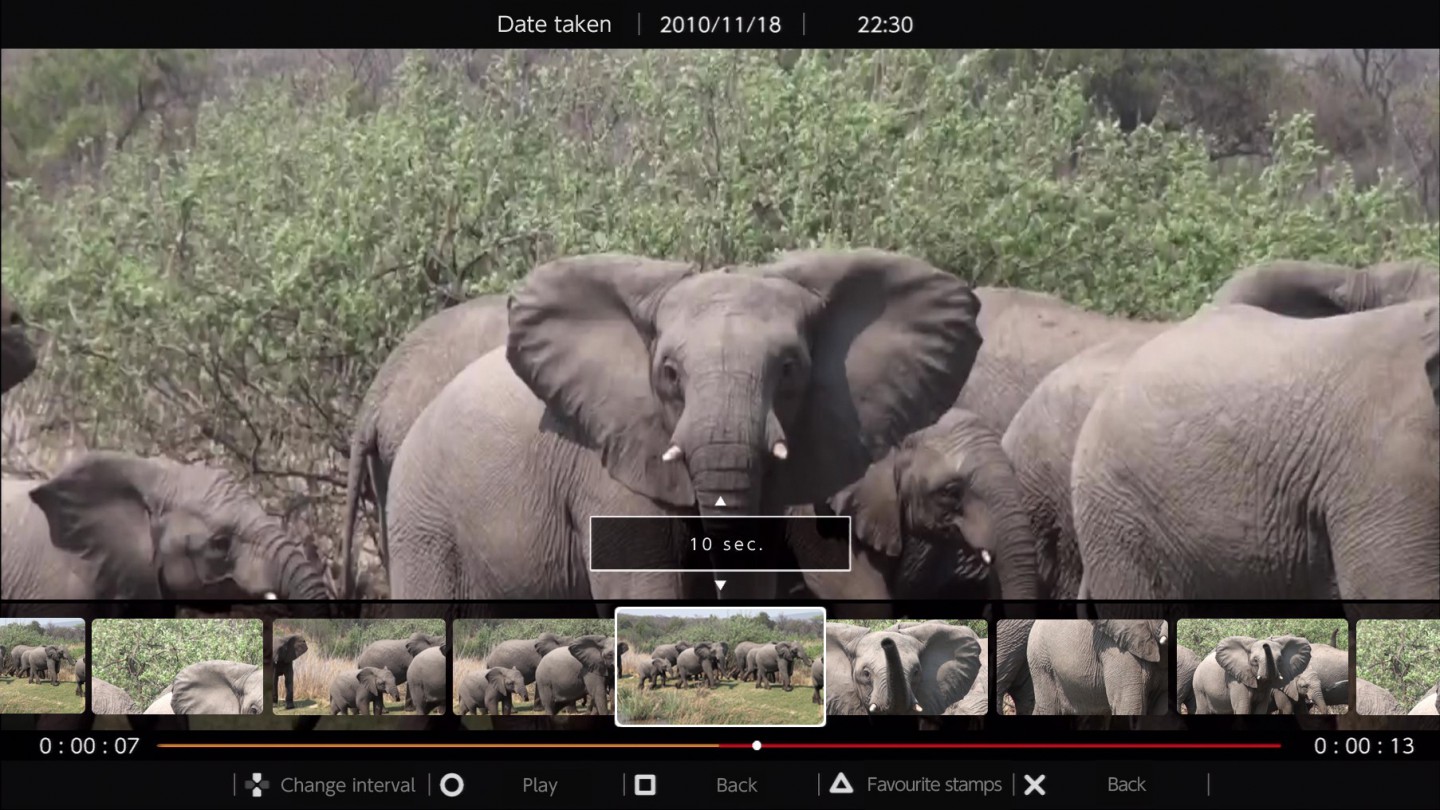
Task: Click the triangle Favourite stamps icon
Action: click(x=843, y=785)
